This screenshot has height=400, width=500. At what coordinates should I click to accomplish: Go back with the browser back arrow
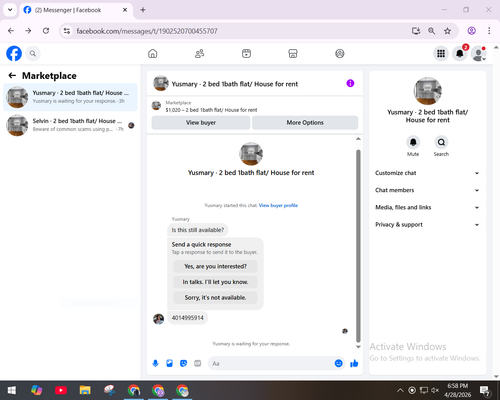pos(11,31)
